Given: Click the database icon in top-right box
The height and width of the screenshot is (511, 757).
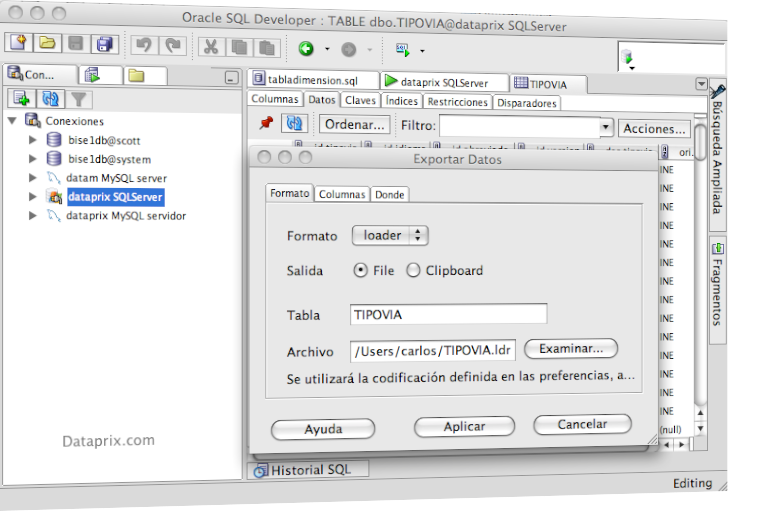Looking at the screenshot, I should 627,57.
